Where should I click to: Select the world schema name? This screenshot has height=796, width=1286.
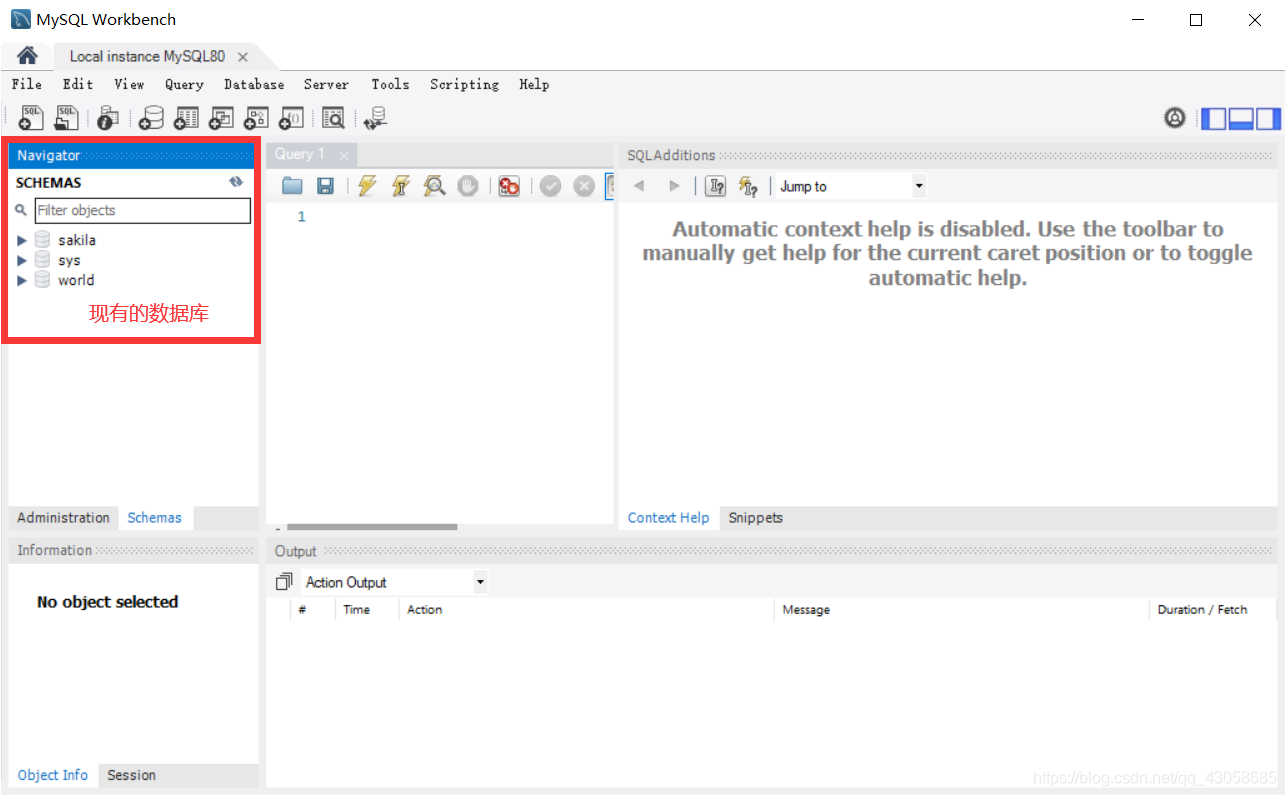point(76,280)
